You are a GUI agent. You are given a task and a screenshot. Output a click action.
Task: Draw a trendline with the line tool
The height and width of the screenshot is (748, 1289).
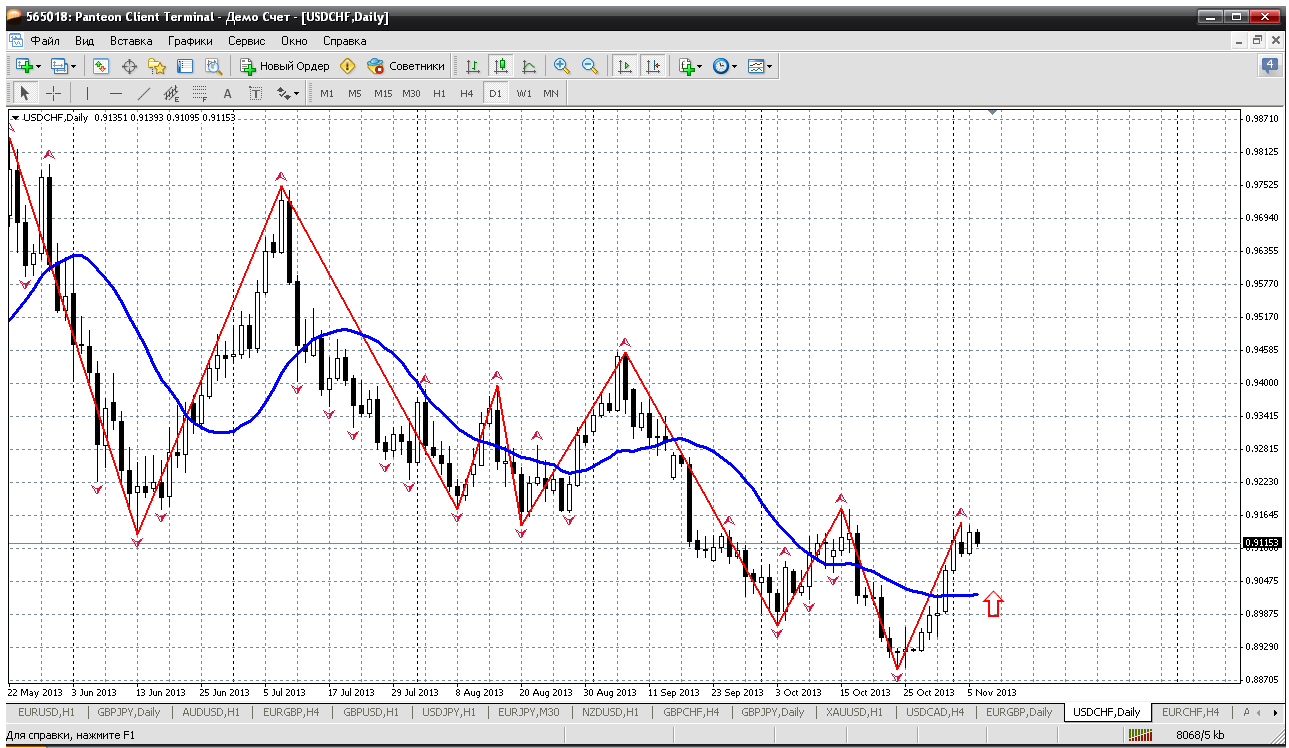(x=143, y=93)
